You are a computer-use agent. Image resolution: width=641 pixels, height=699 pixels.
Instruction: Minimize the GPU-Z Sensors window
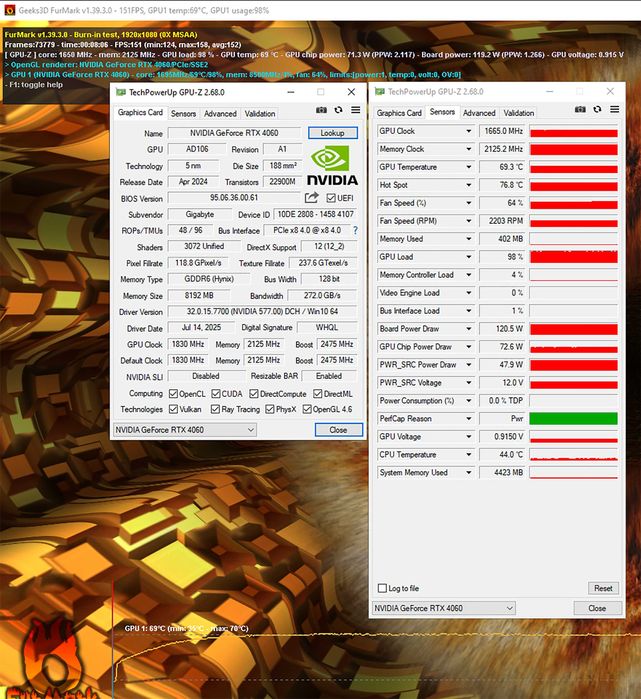click(x=550, y=91)
